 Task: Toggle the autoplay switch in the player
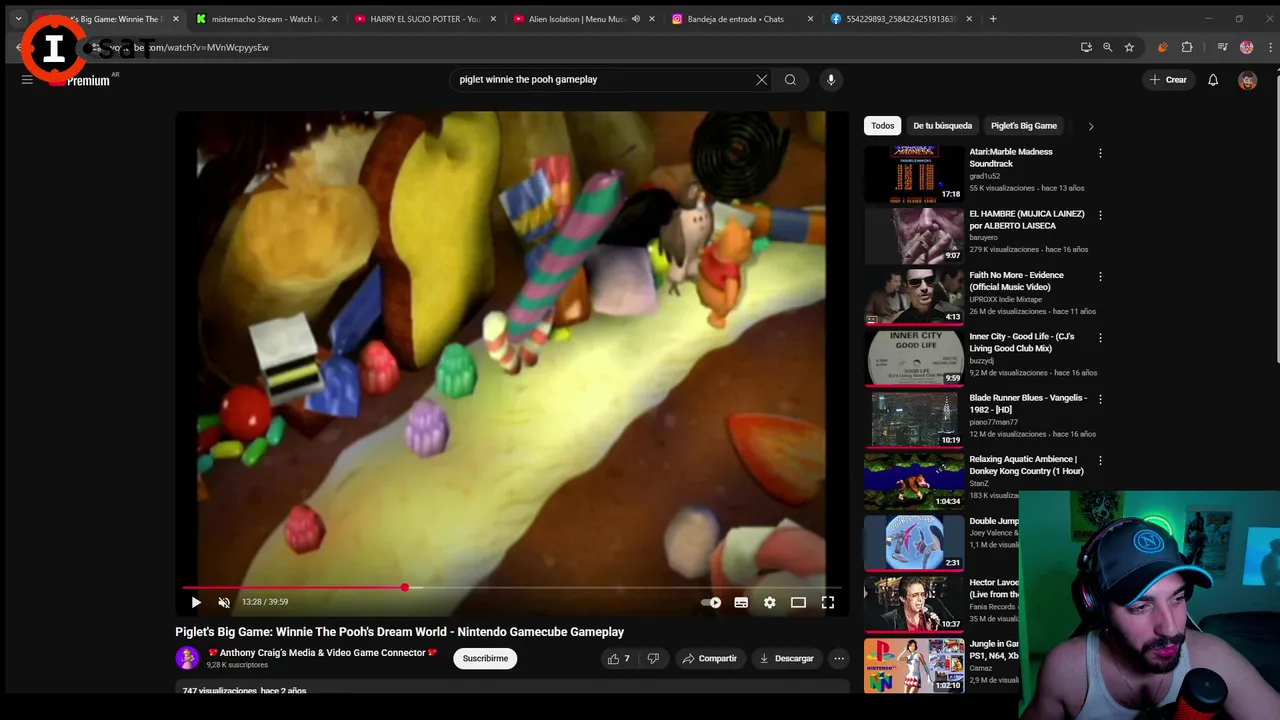(711, 602)
